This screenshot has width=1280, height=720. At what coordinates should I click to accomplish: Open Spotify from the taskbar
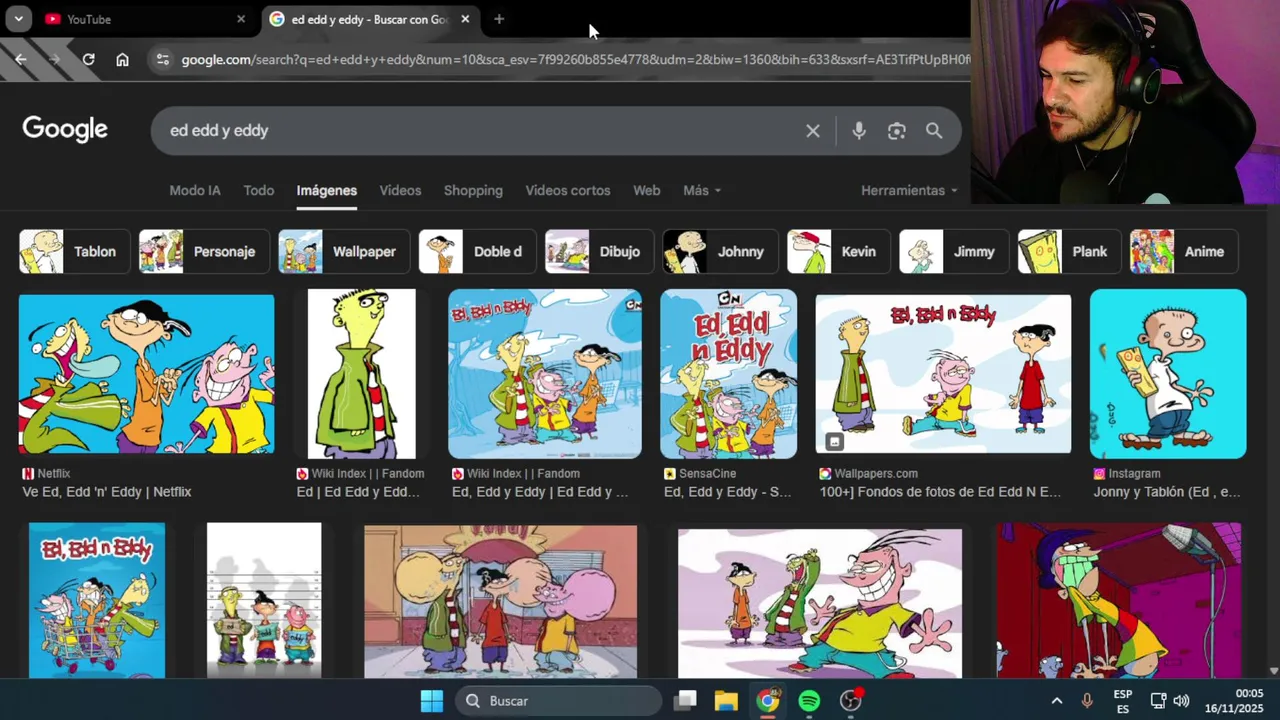[x=810, y=701]
